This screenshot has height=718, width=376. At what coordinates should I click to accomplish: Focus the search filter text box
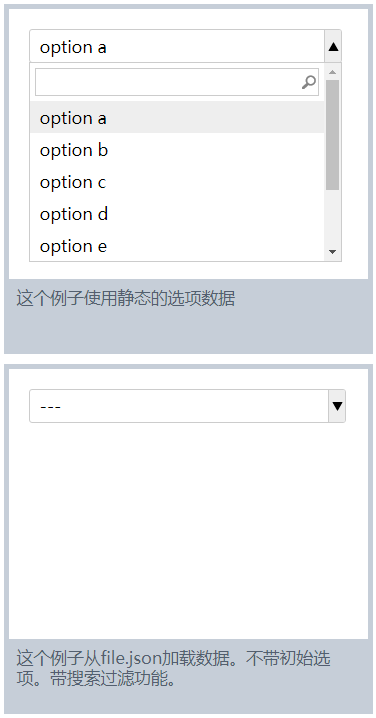pos(177,82)
